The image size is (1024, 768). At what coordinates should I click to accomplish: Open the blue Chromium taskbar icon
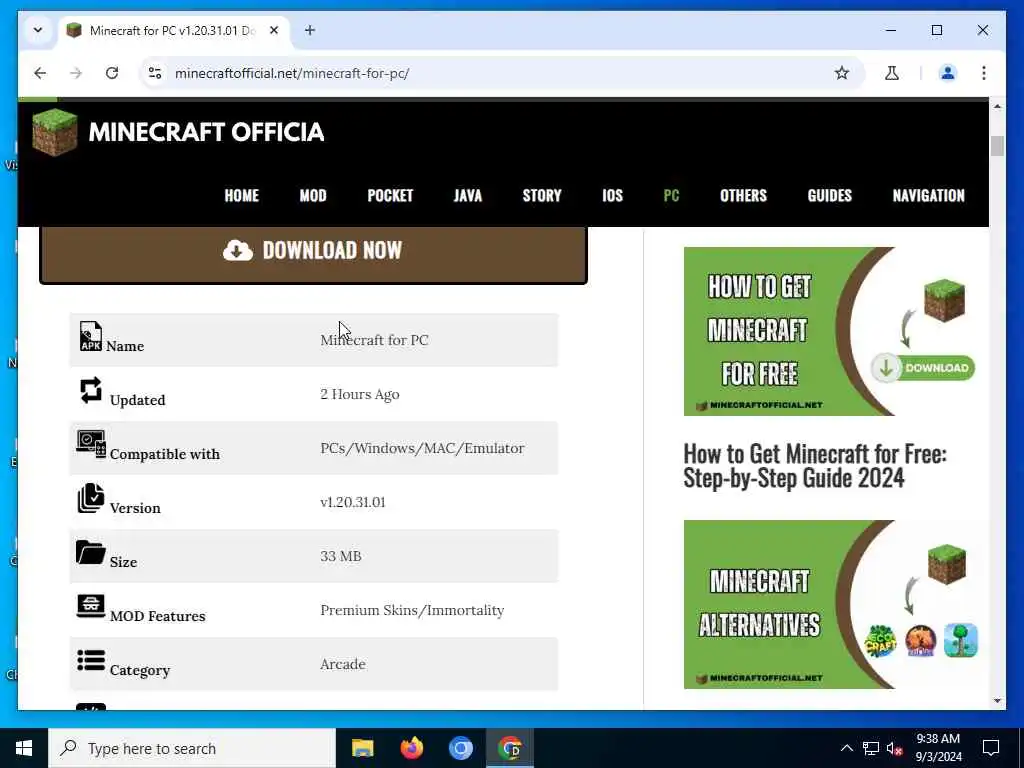point(460,748)
